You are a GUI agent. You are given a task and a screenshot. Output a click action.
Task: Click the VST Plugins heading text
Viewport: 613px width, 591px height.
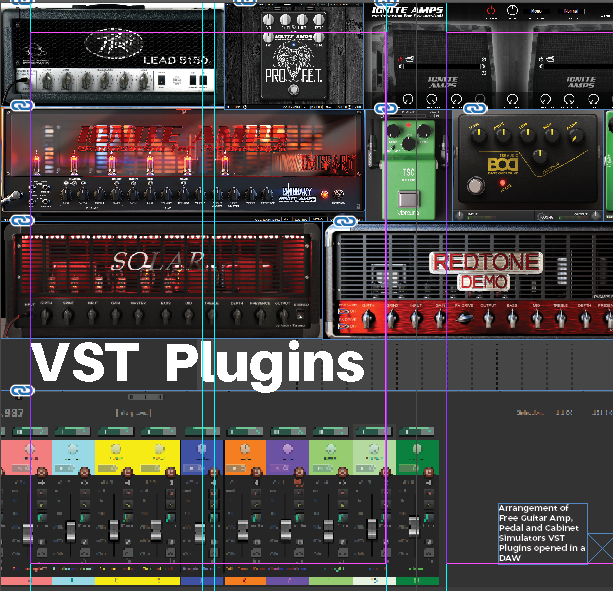[x=197, y=365]
